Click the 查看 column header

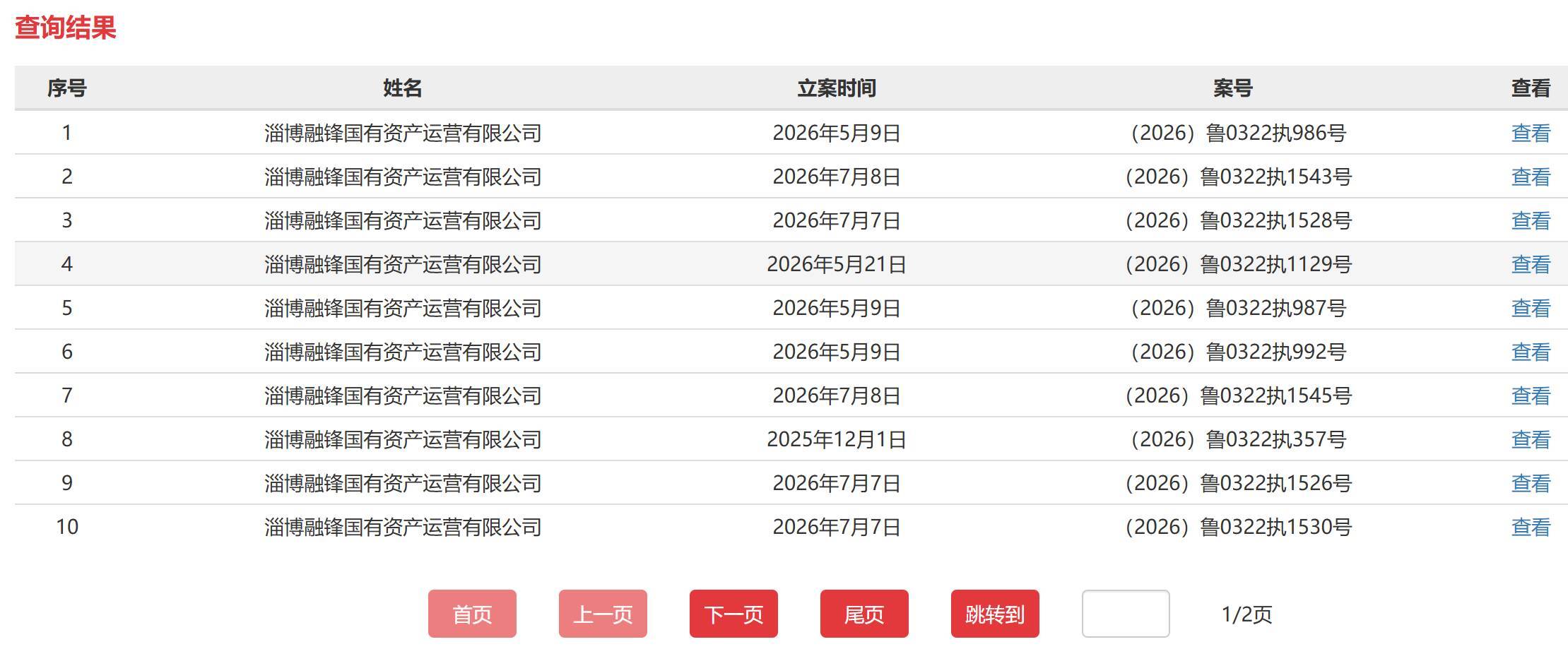pyautogui.click(x=1531, y=88)
